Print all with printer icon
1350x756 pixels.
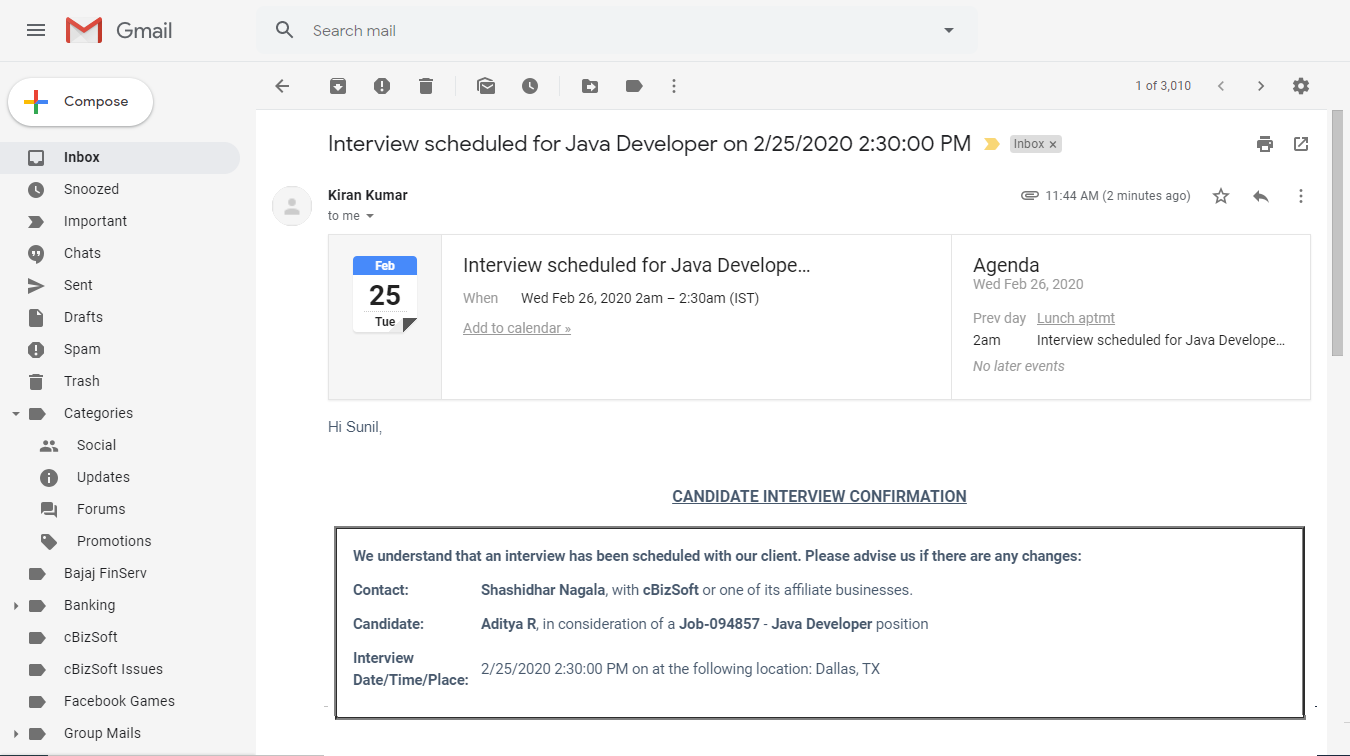pos(1265,144)
